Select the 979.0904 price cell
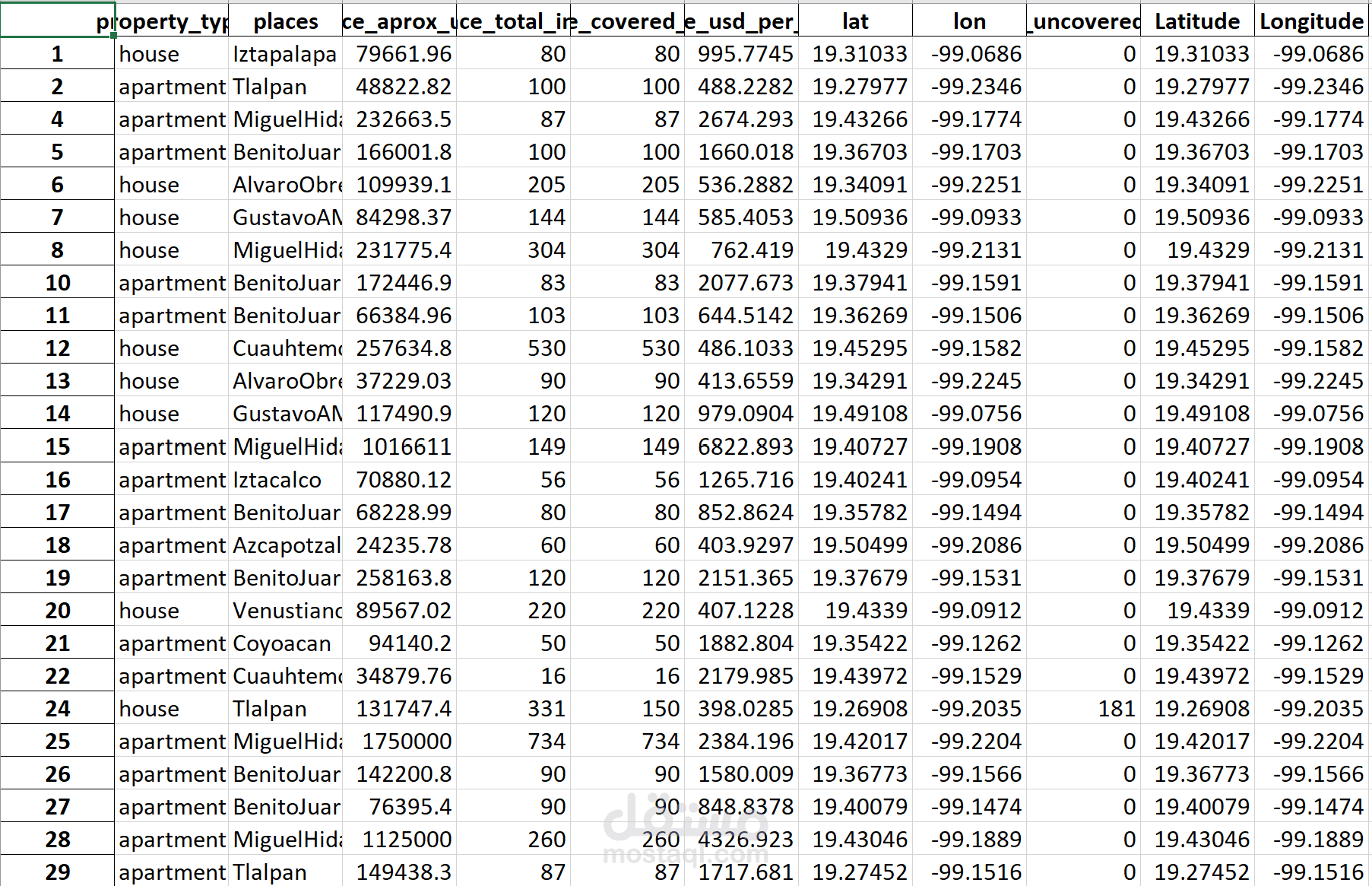Image resolution: width=1372 pixels, height=886 pixels. tap(741, 414)
